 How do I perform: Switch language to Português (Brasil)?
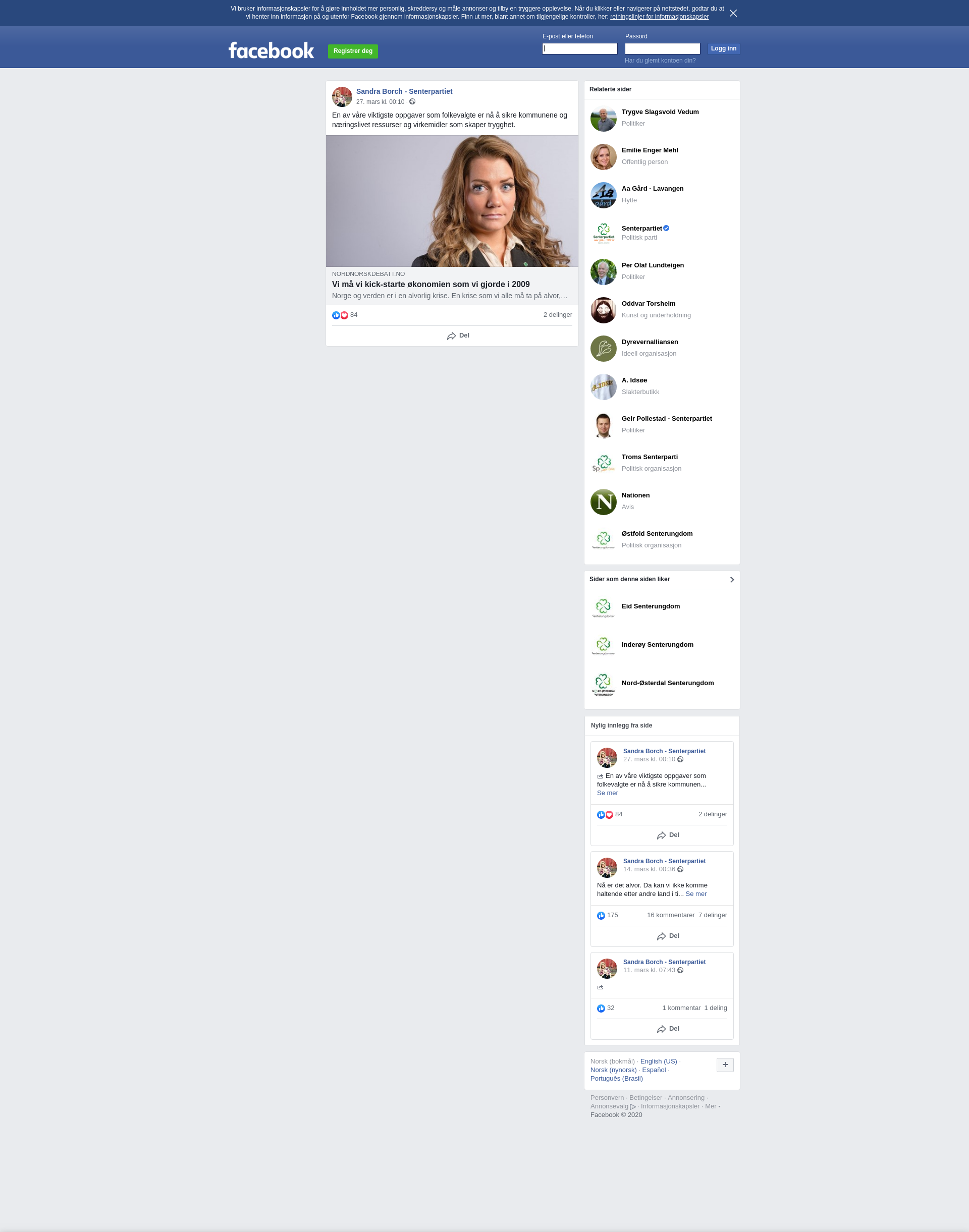coord(616,1078)
